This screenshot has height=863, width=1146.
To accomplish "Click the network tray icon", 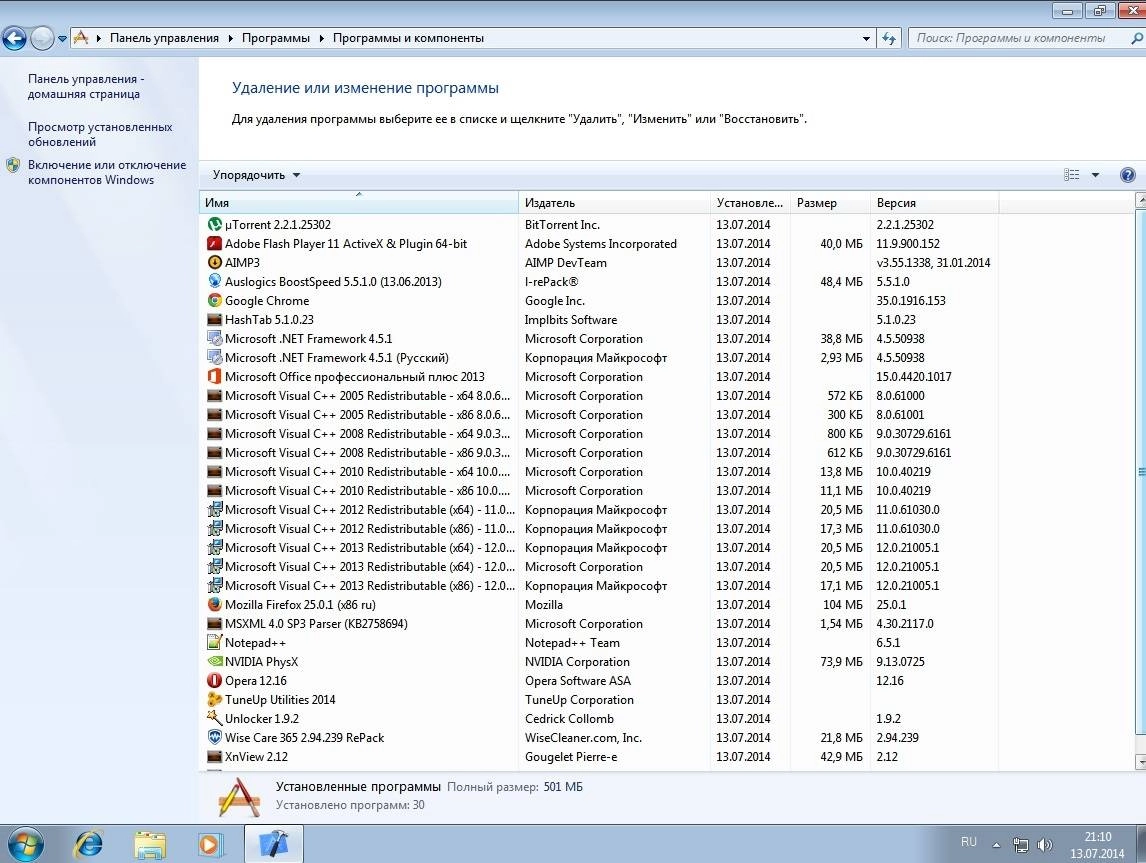I will click(1020, 845).
